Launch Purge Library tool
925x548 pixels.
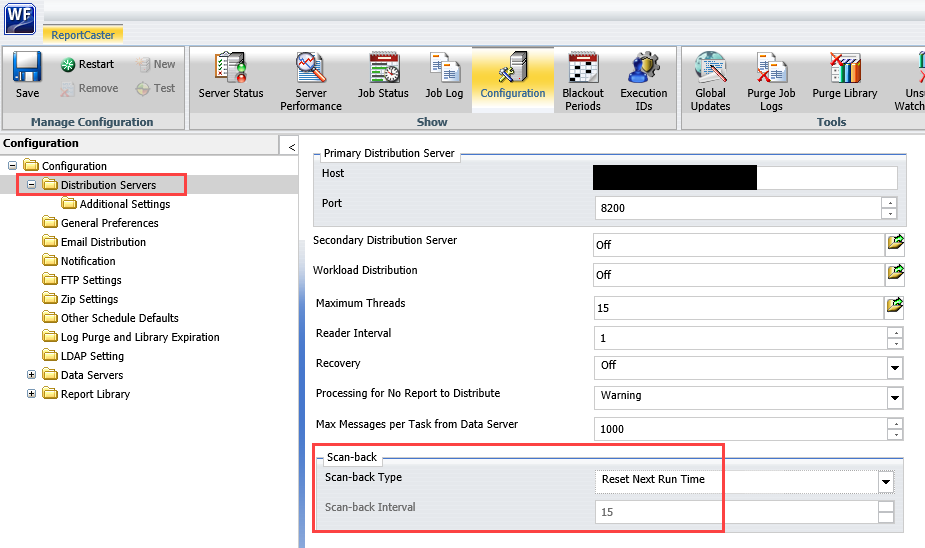pyautogui.click(x=845, y=75)
